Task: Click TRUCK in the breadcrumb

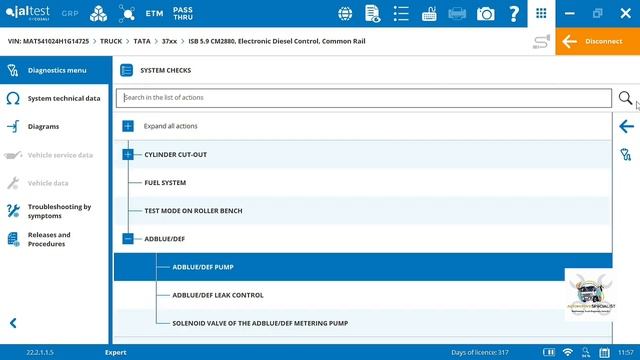Action: [111, 41]
